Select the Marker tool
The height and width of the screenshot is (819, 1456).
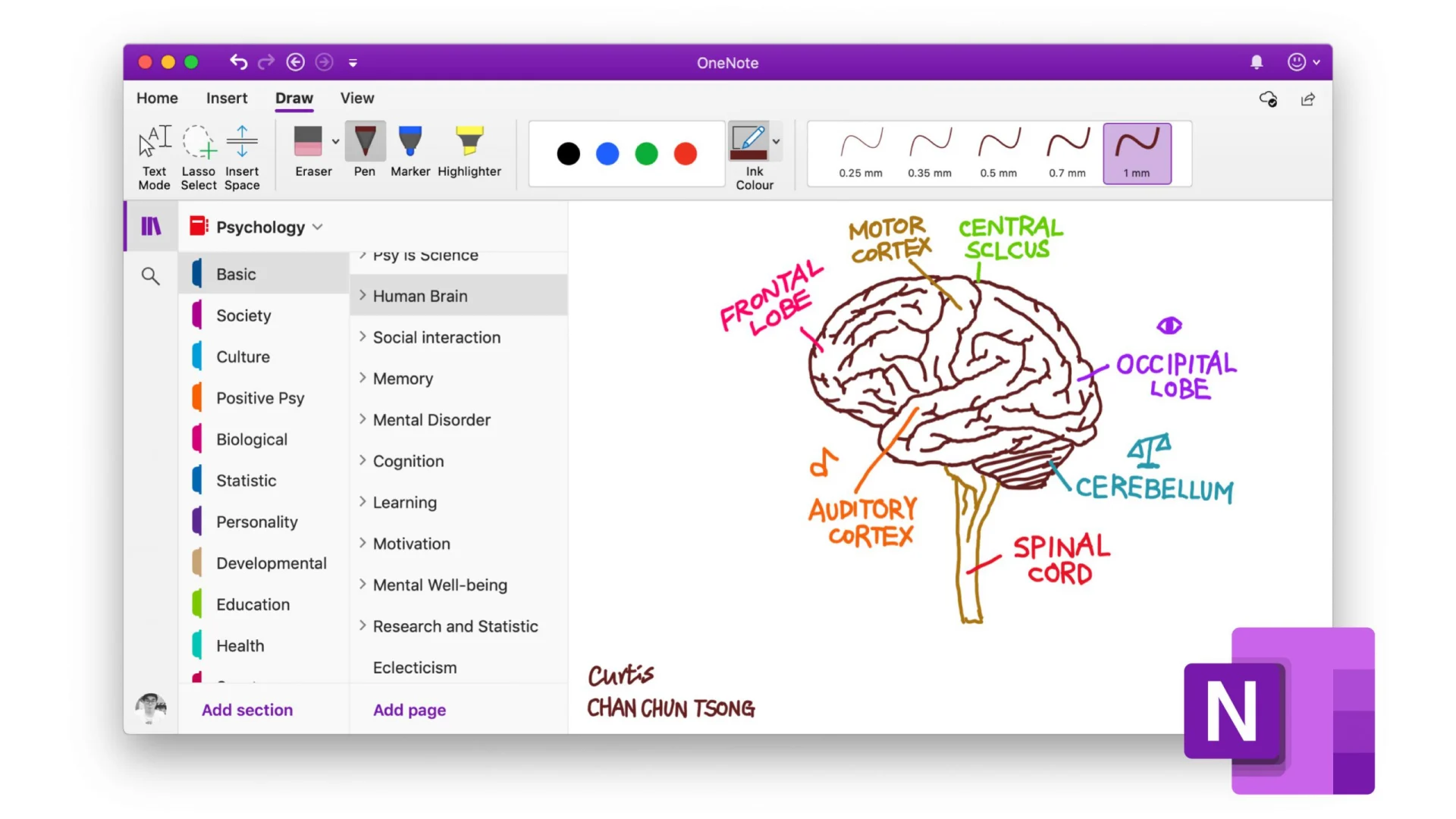(x=410, y=150)
